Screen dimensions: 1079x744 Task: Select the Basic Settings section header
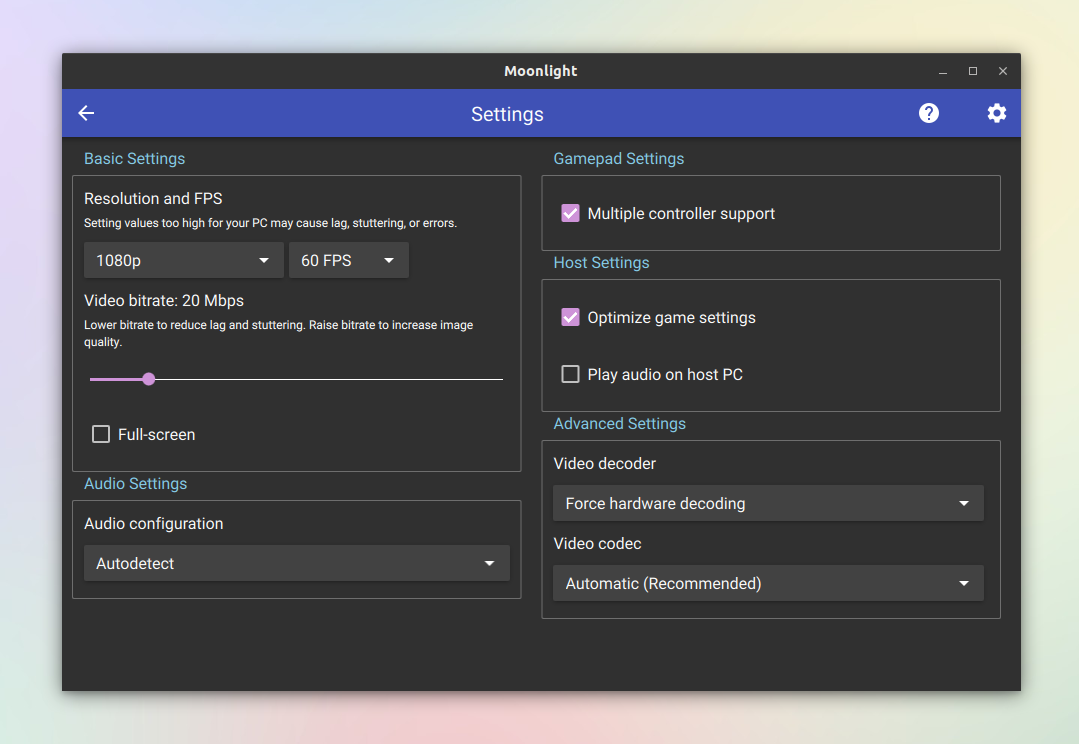click(x=134, y=158)
